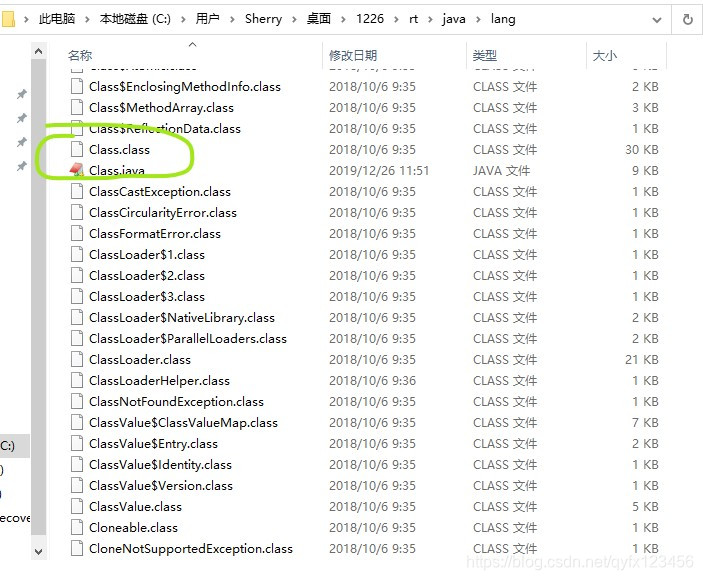Image resolution: width=703 pixels, height=580 pixels.
Task: Click the 2018/10/6 9:36 date cell
Action: [x=372, y=381]
